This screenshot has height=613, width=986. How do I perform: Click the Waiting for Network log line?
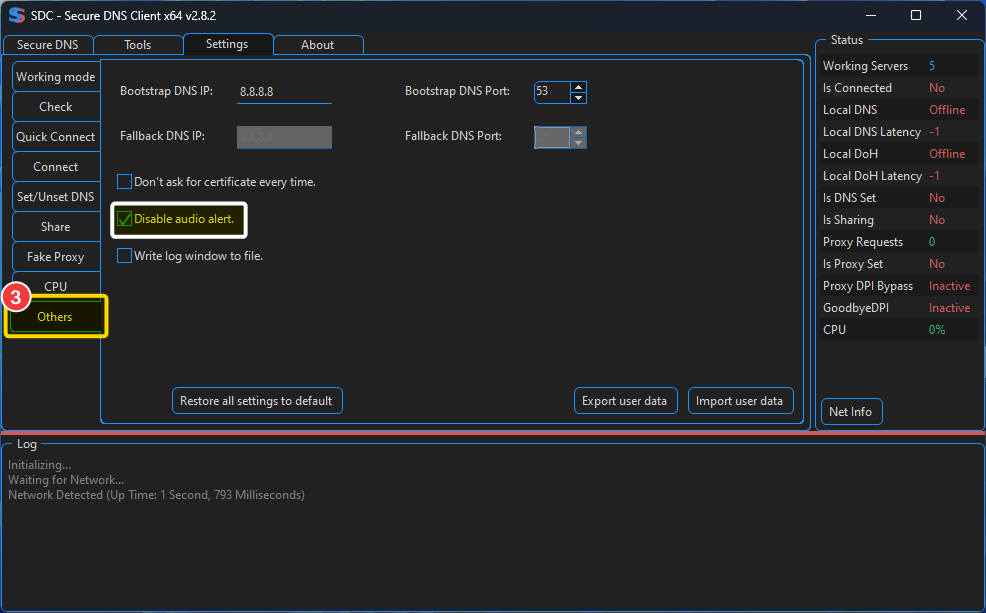66,480
